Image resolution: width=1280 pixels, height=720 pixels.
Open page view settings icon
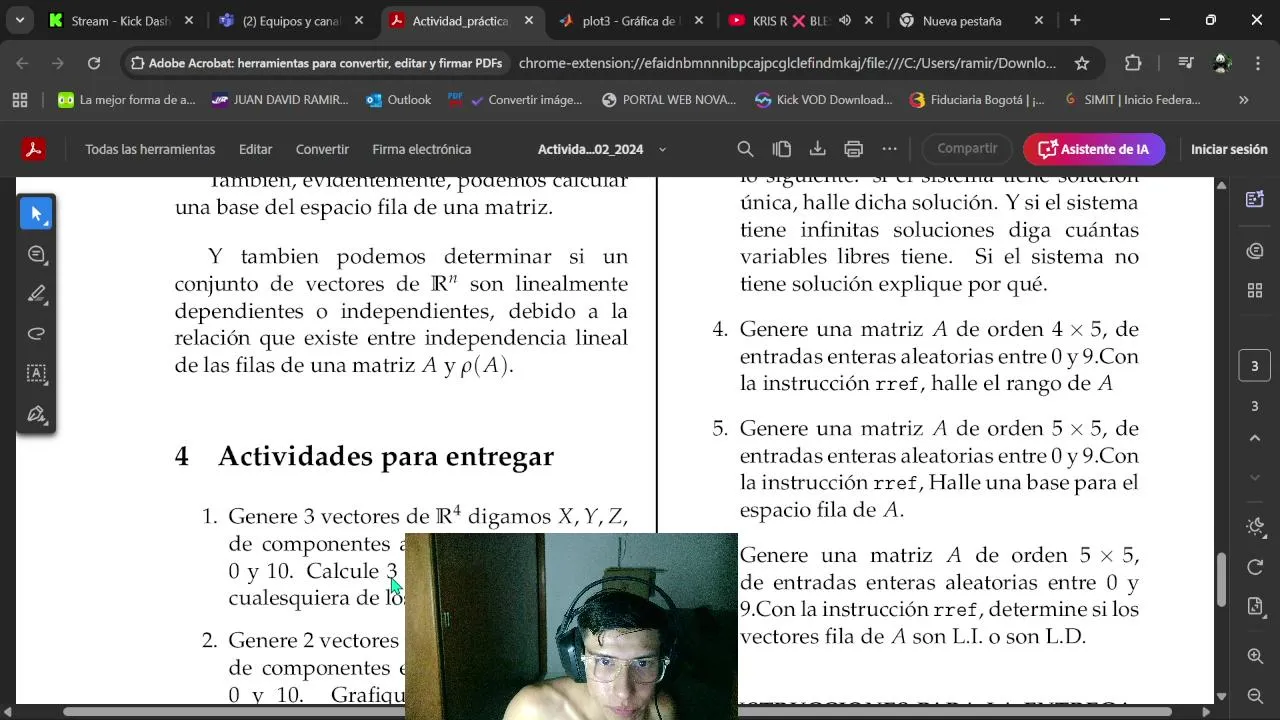pos(1255,607)
